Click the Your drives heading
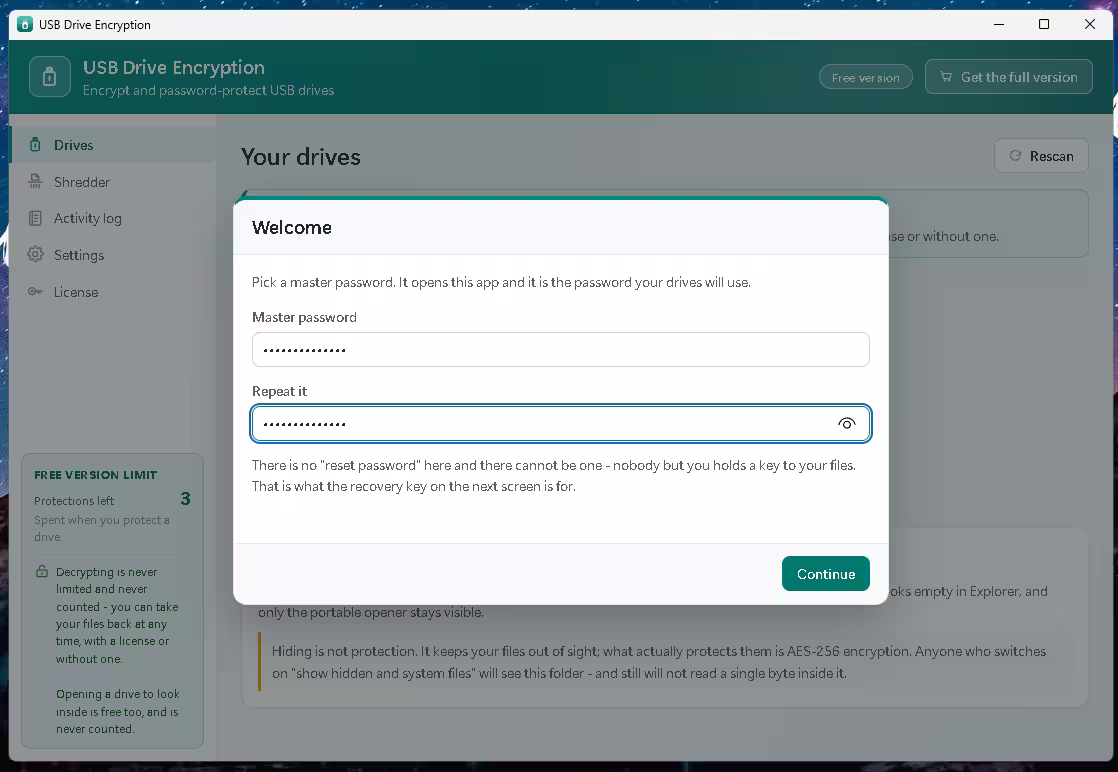Screen dimensions: 1118x772 [301, 157]
